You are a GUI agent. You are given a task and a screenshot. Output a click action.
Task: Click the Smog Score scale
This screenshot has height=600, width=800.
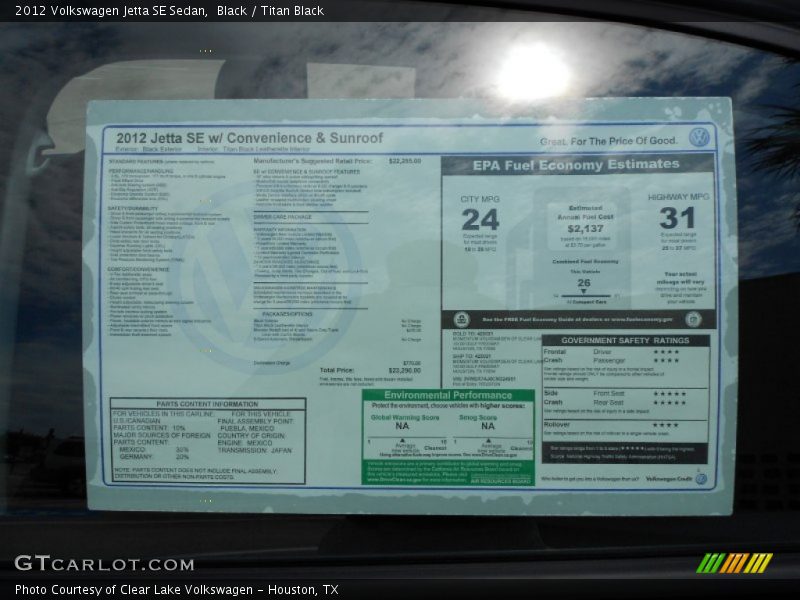(x=493, y=441)
